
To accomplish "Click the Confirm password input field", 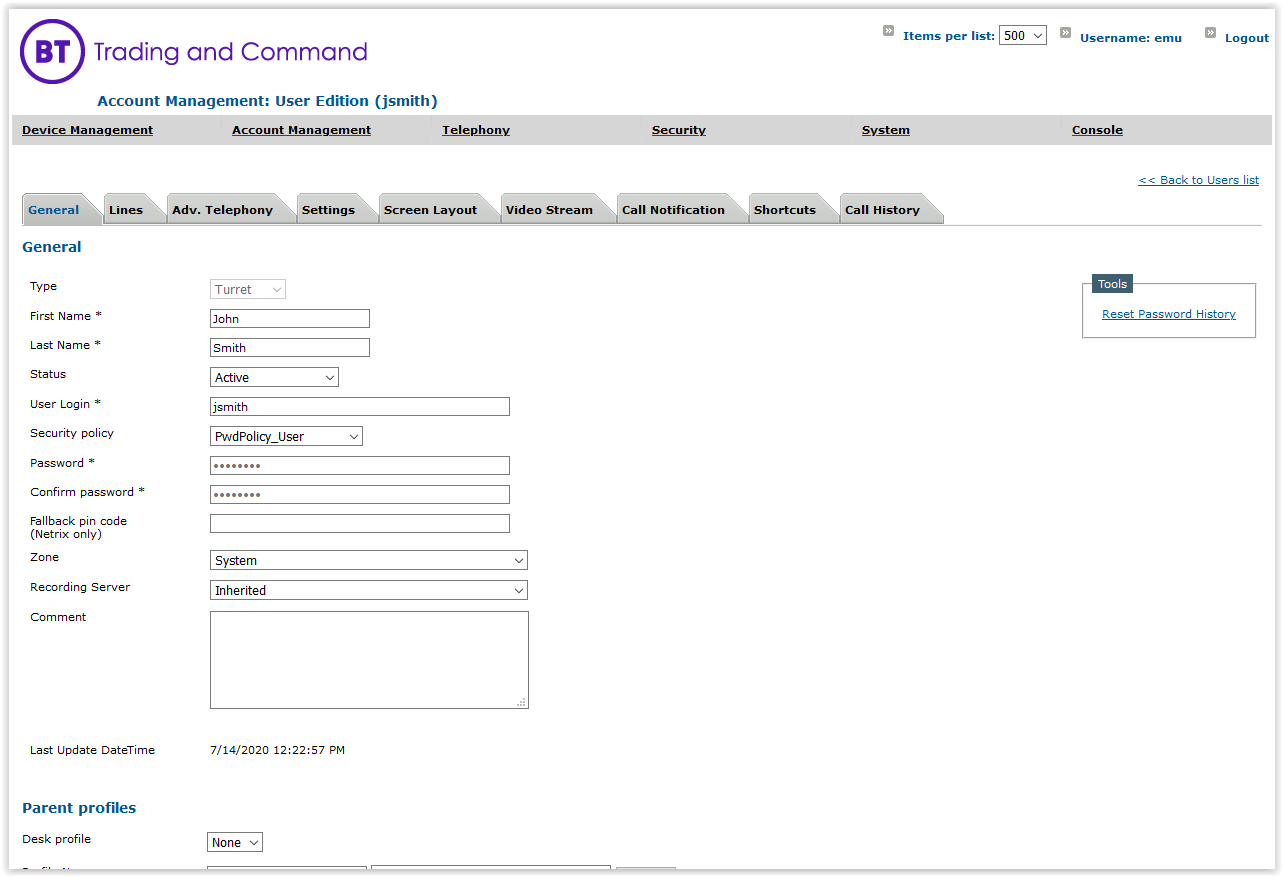I will pos(360,495).
